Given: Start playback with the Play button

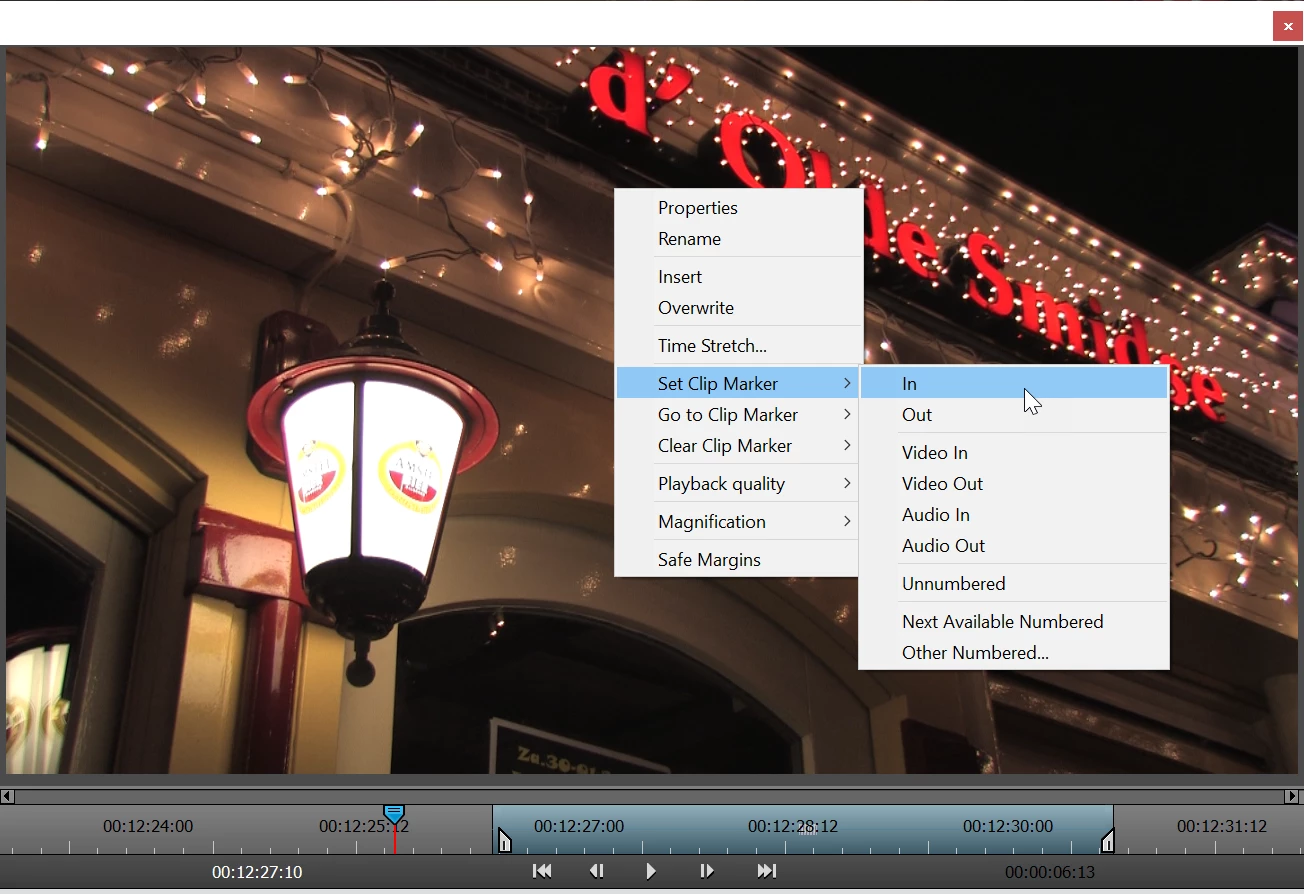Looking at the screenshot, I should pos(651,871).
